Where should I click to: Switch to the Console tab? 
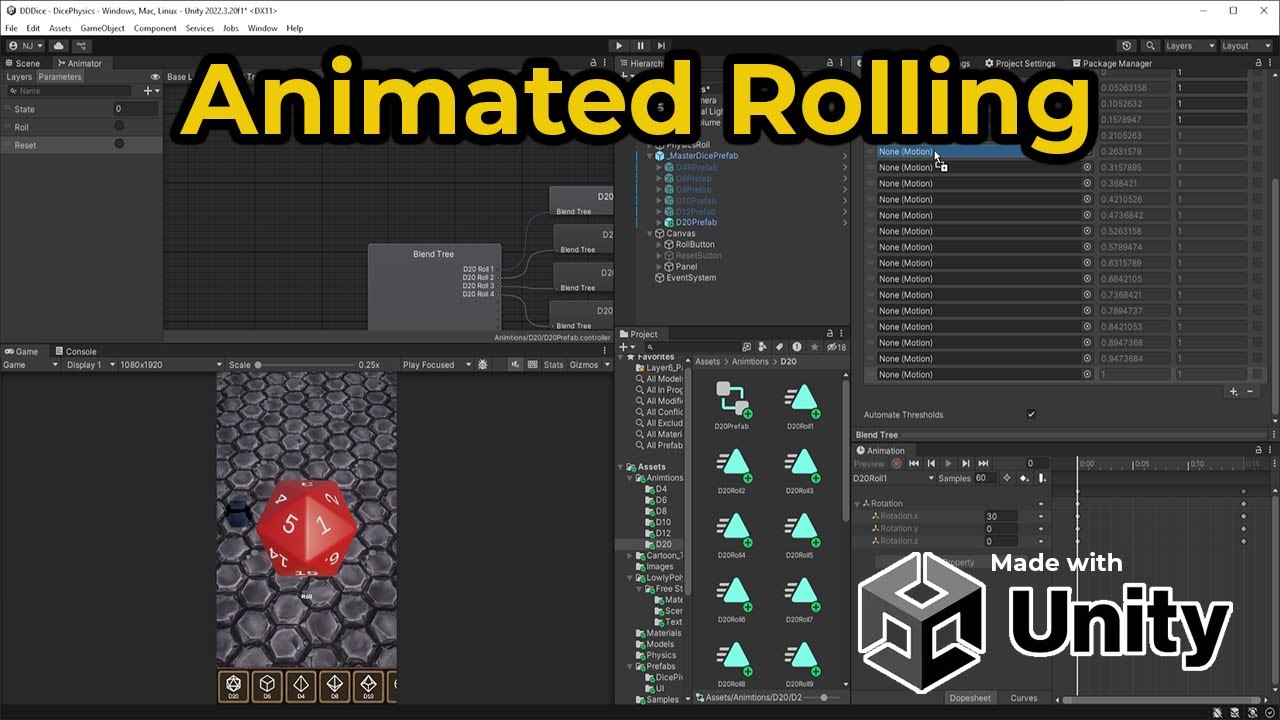coord(76,351)
